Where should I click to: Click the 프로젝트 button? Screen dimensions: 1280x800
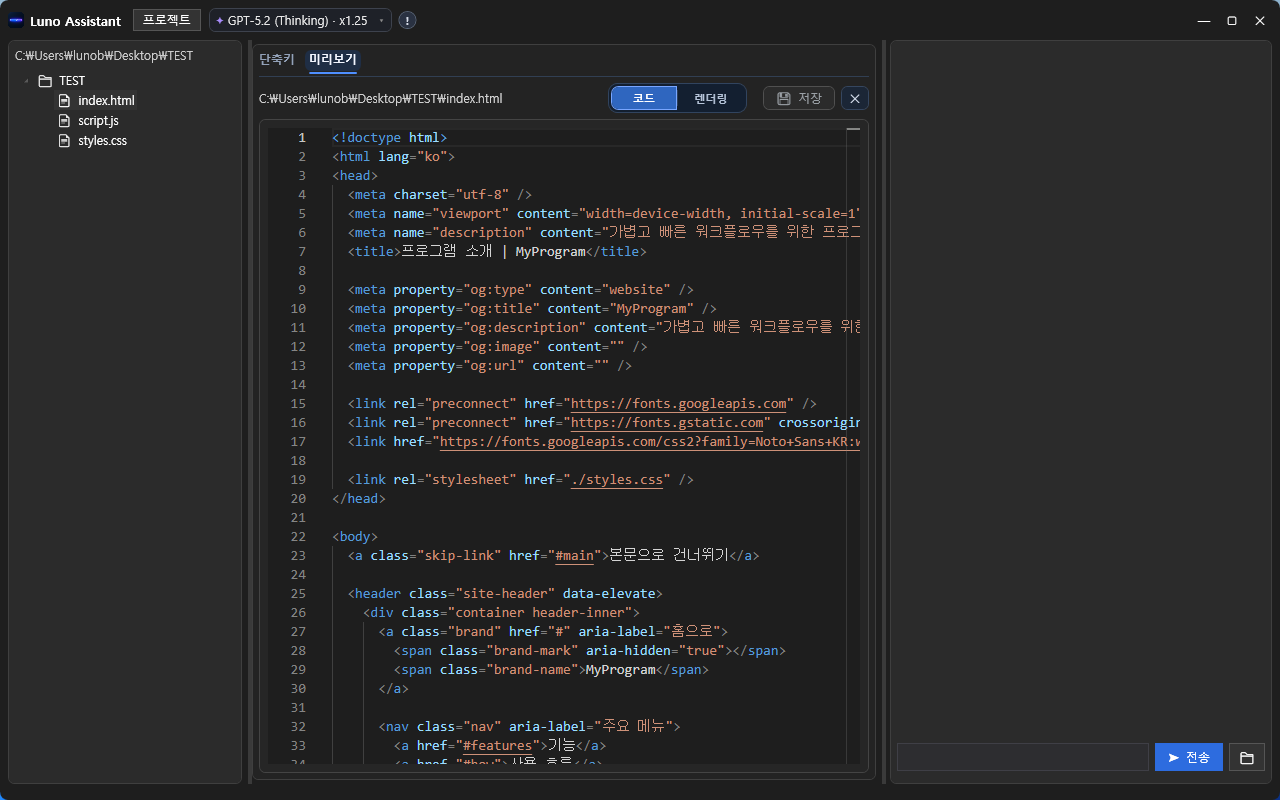click(x=166, y=21)
